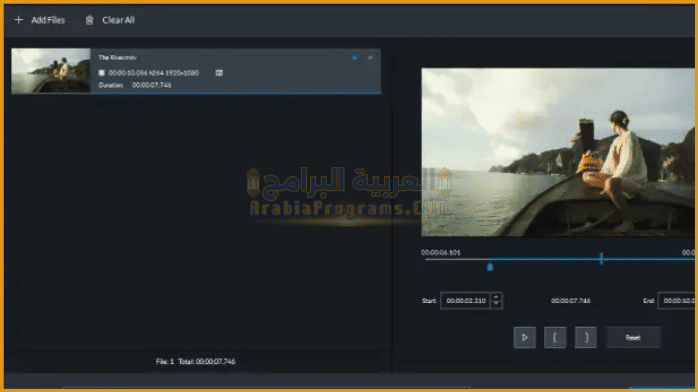
Task: Click the Clear All label
Action: (x=118, y=20)
